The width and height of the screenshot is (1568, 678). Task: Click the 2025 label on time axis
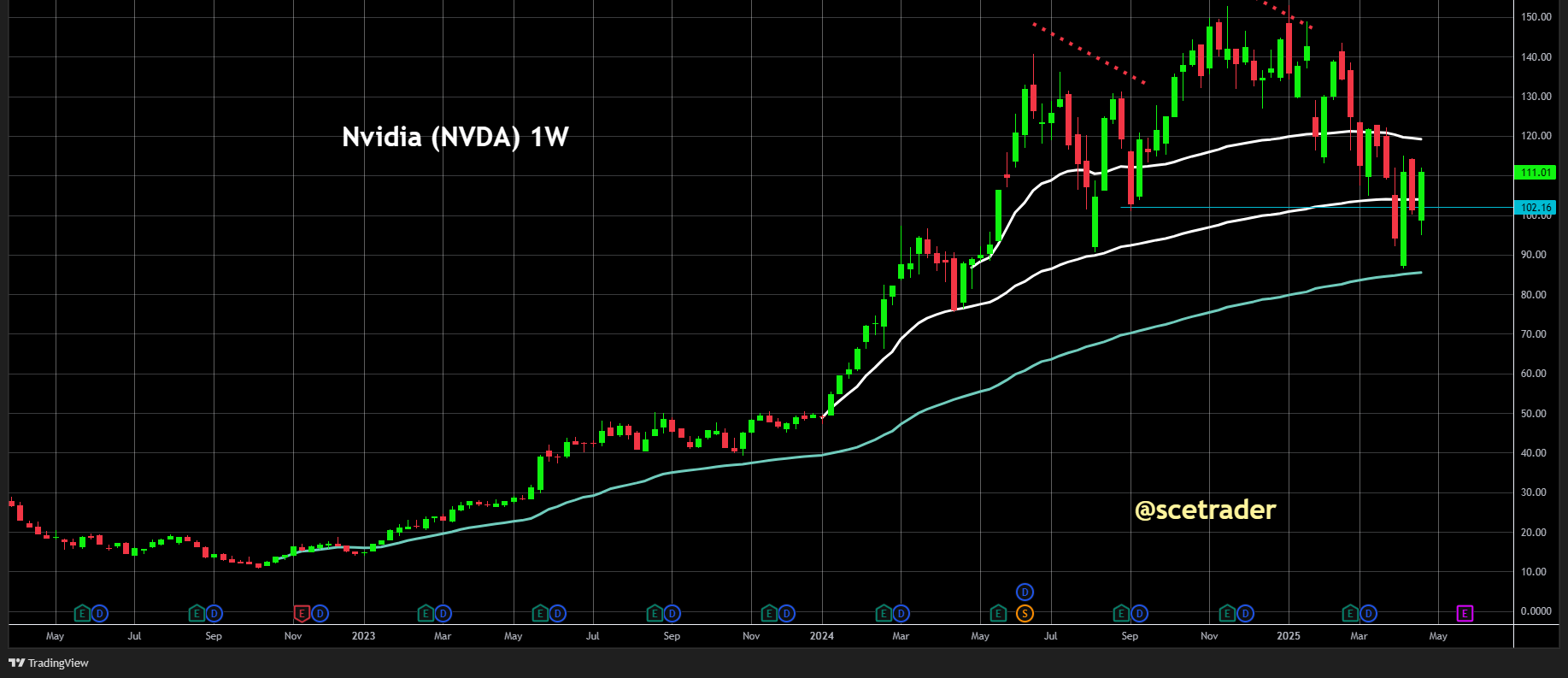(1289, 636)
